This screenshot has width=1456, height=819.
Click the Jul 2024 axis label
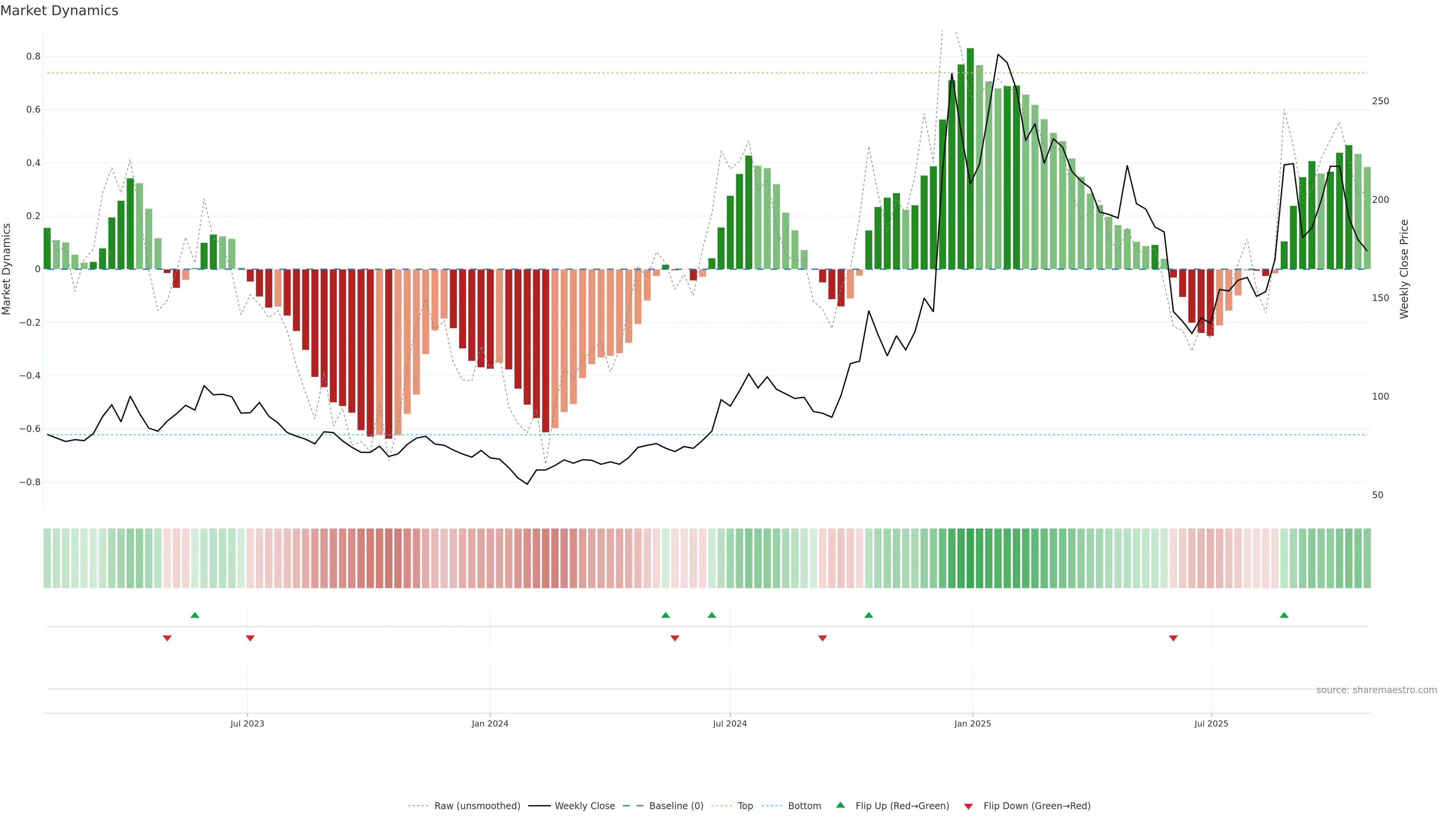(730, 723)
